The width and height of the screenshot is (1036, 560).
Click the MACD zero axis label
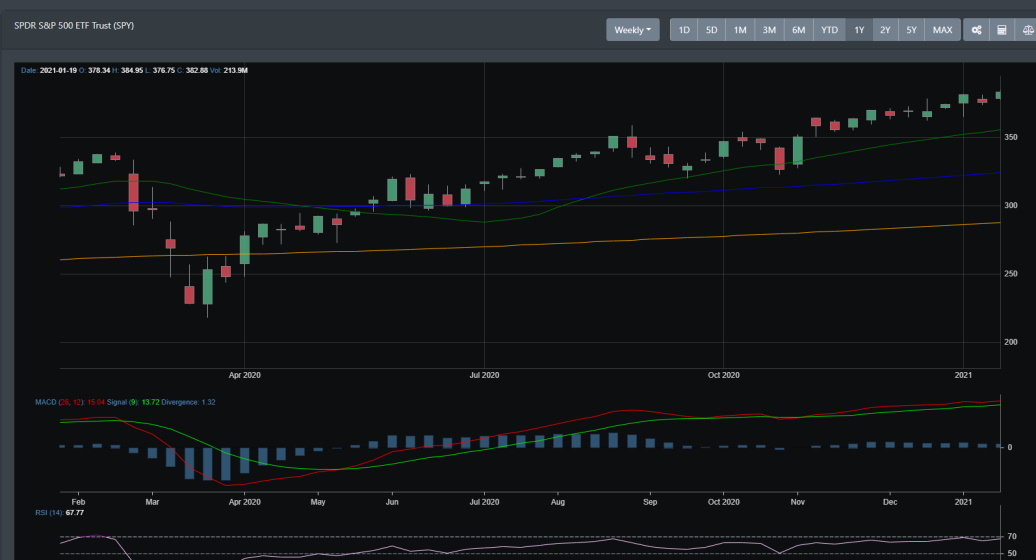1010,447
